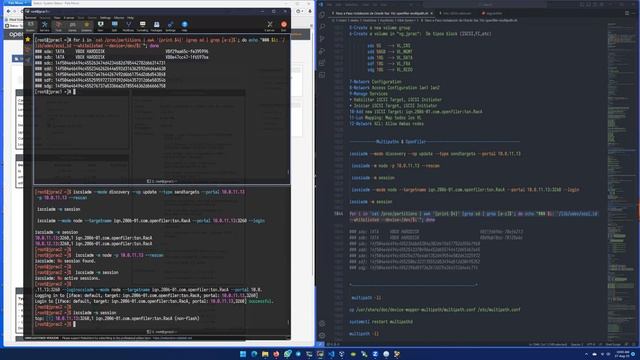Open Extensions in VS Code activity bar
The width and height of the screenshot is (640, 360).
322,63
